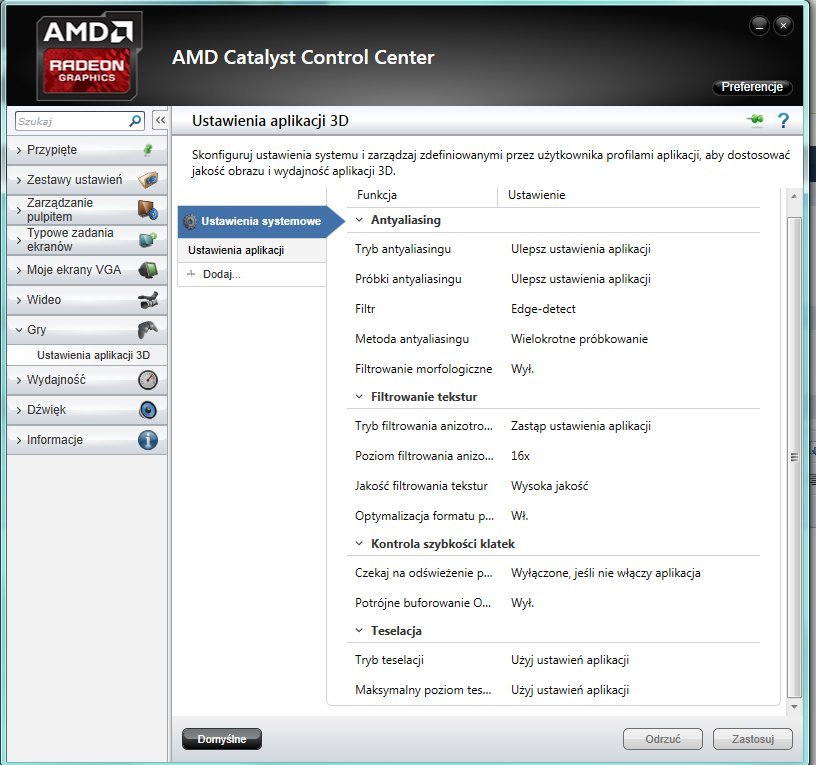Click the Ustawienie column header
The height and width of the screenshot is (765, 816).
coord(536,195)
